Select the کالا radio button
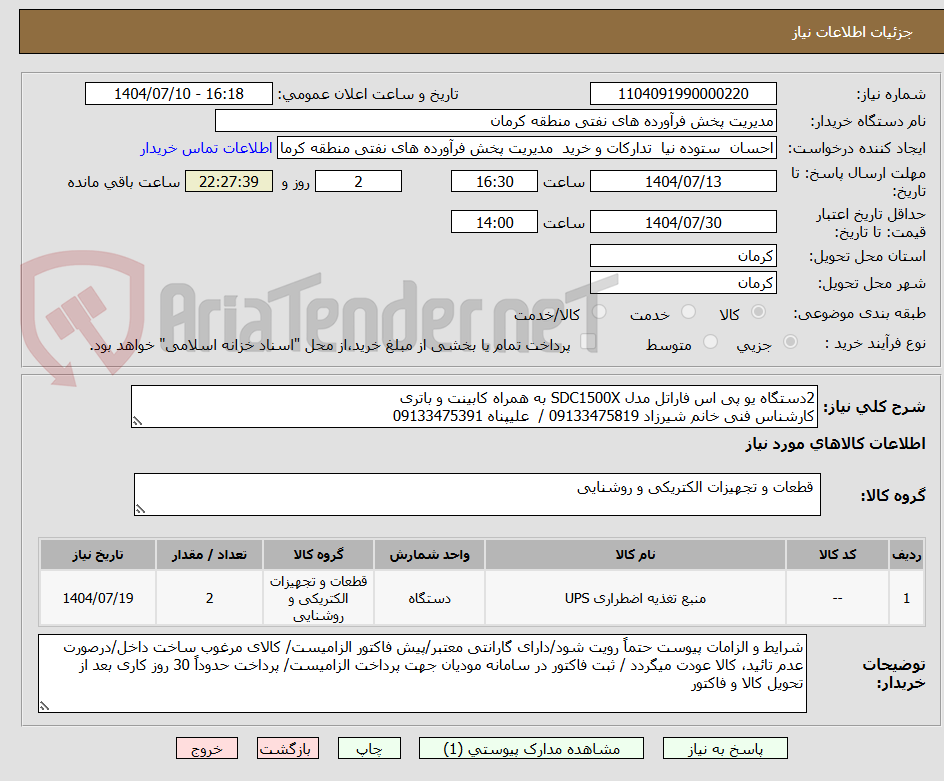Image resolution: width=944 pixels, height=781 pixels. point(758,312)
